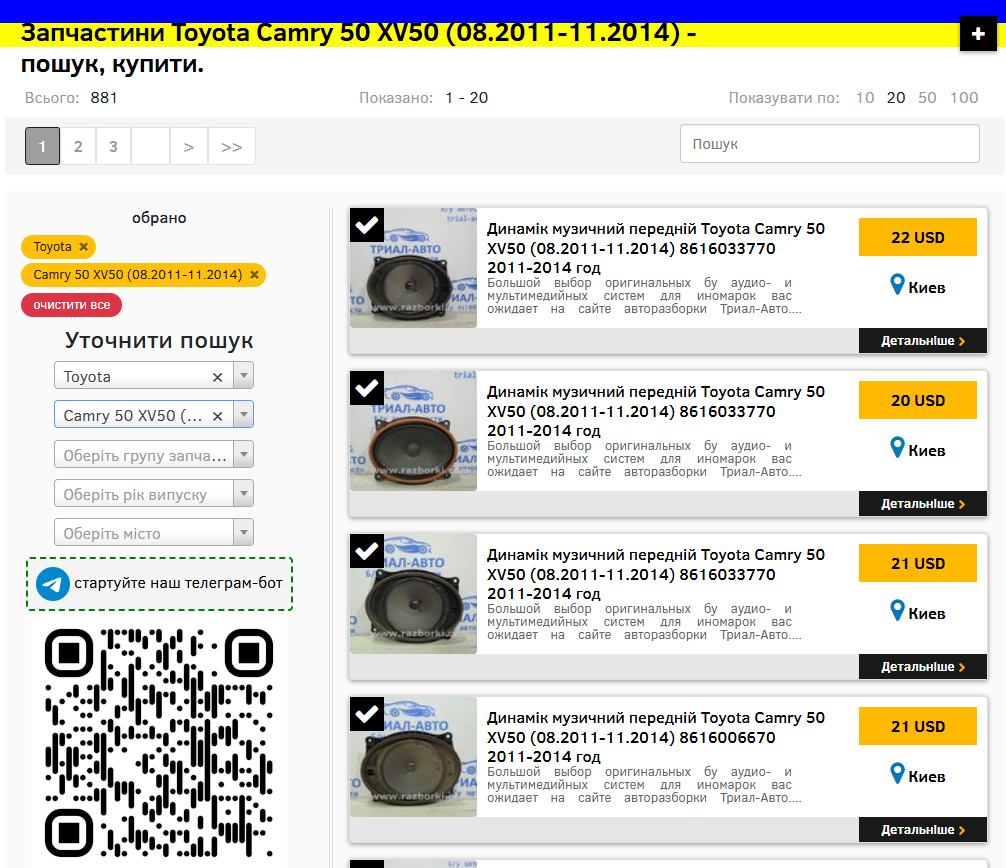Click the Telegram bot QR code
The height and width of the screenshot is (868, 1006).
point(159,743)
